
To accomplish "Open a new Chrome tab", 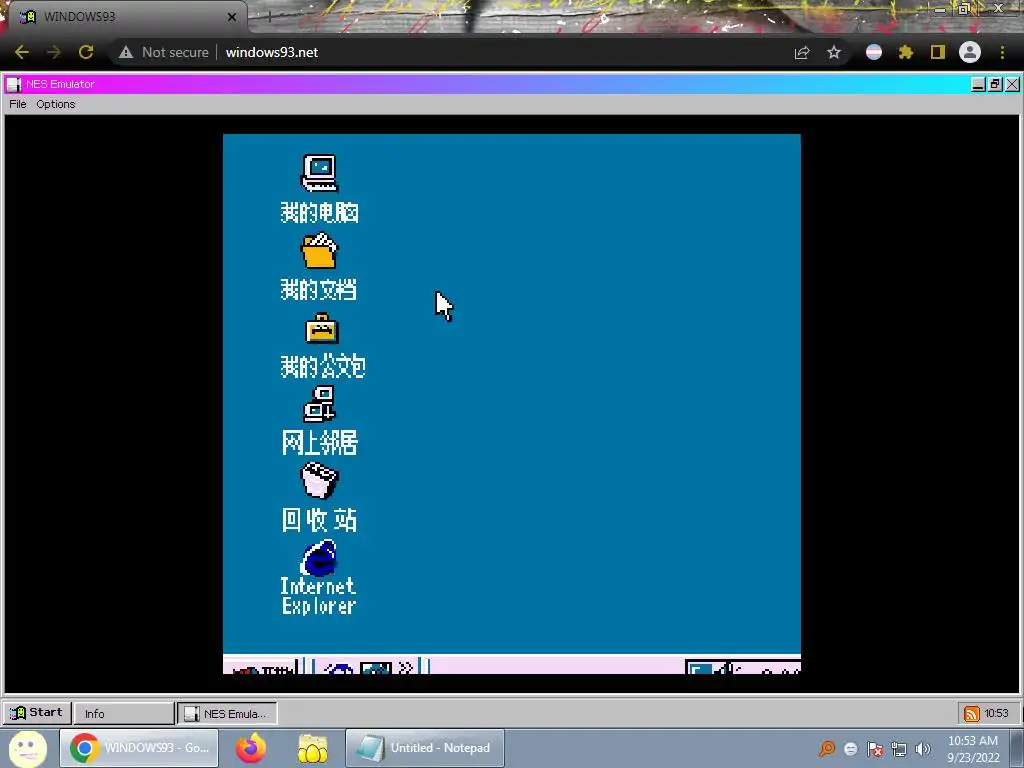I will click(x=269, y=17).
